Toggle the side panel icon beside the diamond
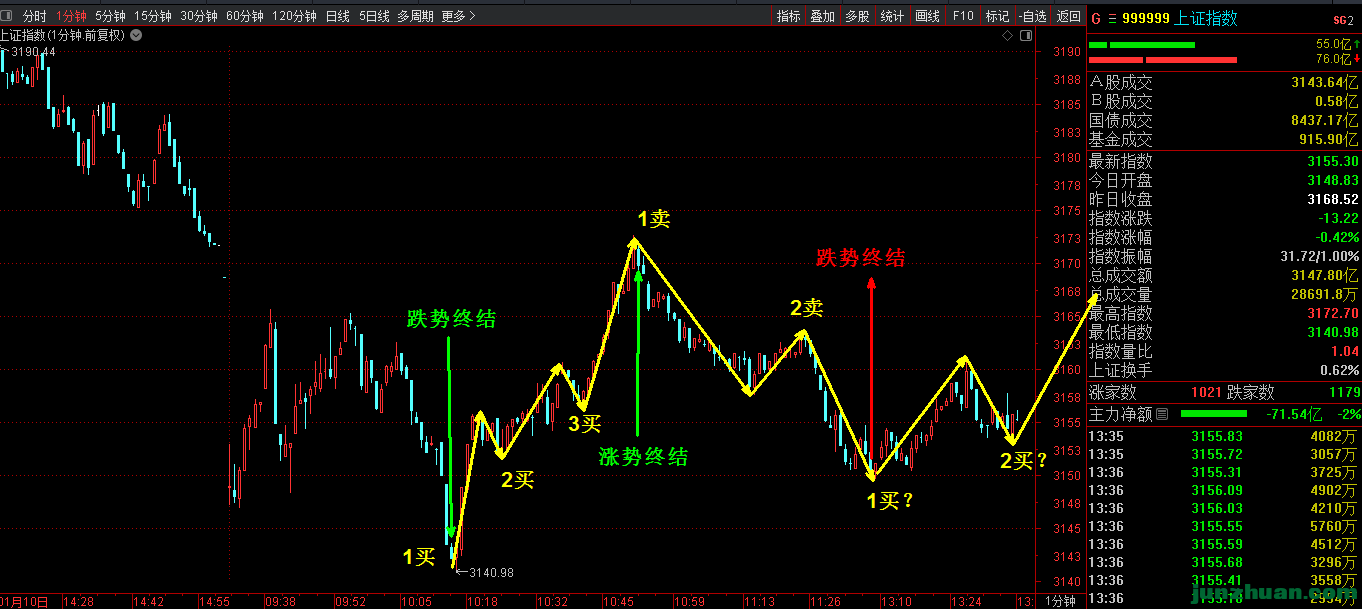The width and height of the screenshot is (1362, 609). [1027, 35]
